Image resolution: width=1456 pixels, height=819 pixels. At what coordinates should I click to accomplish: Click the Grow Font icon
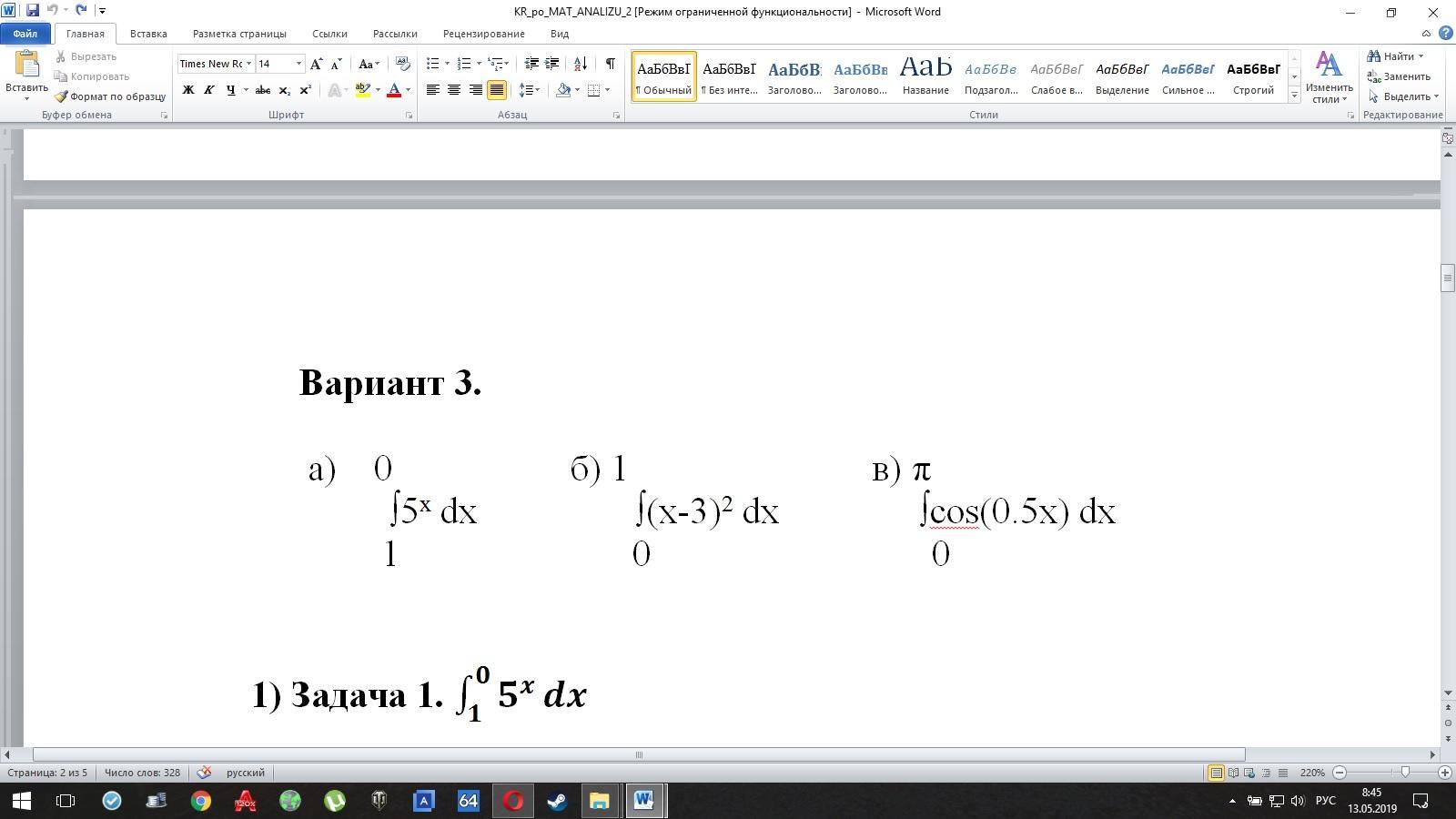click(316, 64)
